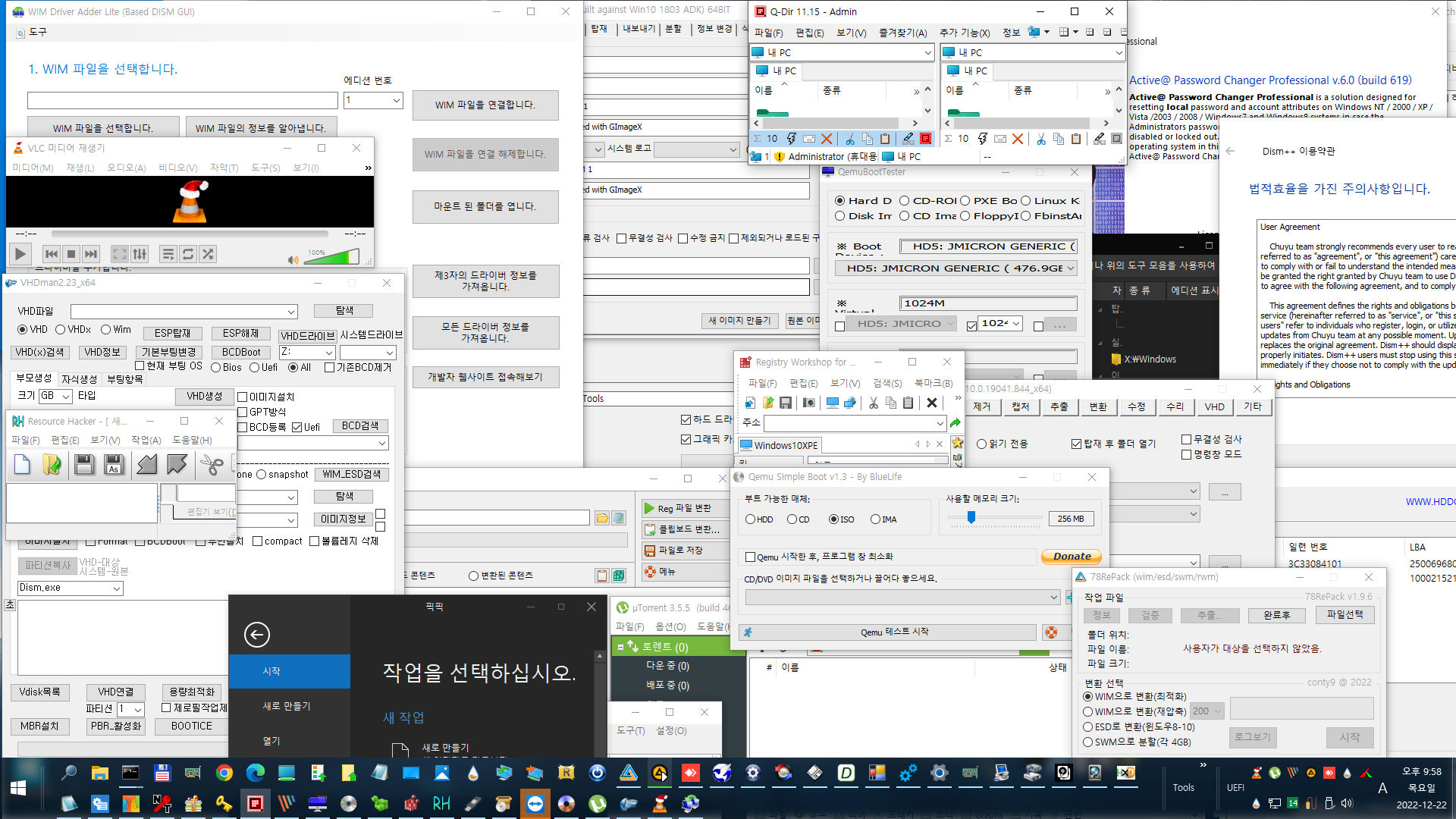1456x819 pixels.
Task: Open Q-Dir 즐겨찾기 menu
Action: [x=902, y=33]
